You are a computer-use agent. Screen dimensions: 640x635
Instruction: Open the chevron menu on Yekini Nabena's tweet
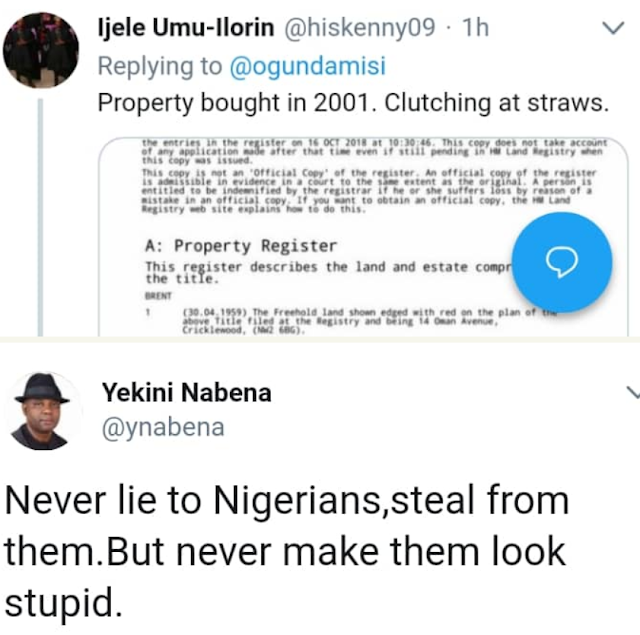point(631,391)
